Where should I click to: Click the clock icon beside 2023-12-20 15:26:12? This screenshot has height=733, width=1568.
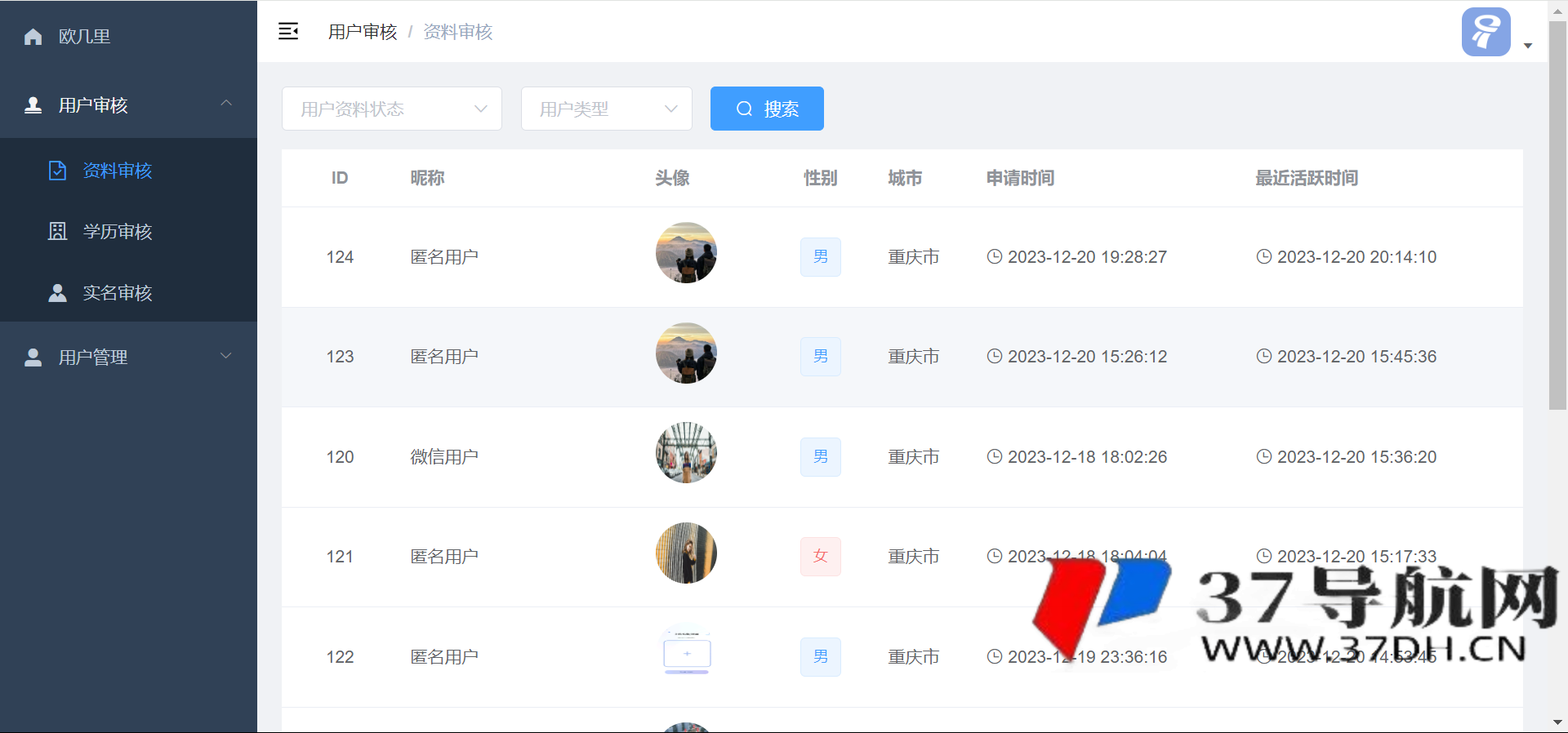[995, 356]
